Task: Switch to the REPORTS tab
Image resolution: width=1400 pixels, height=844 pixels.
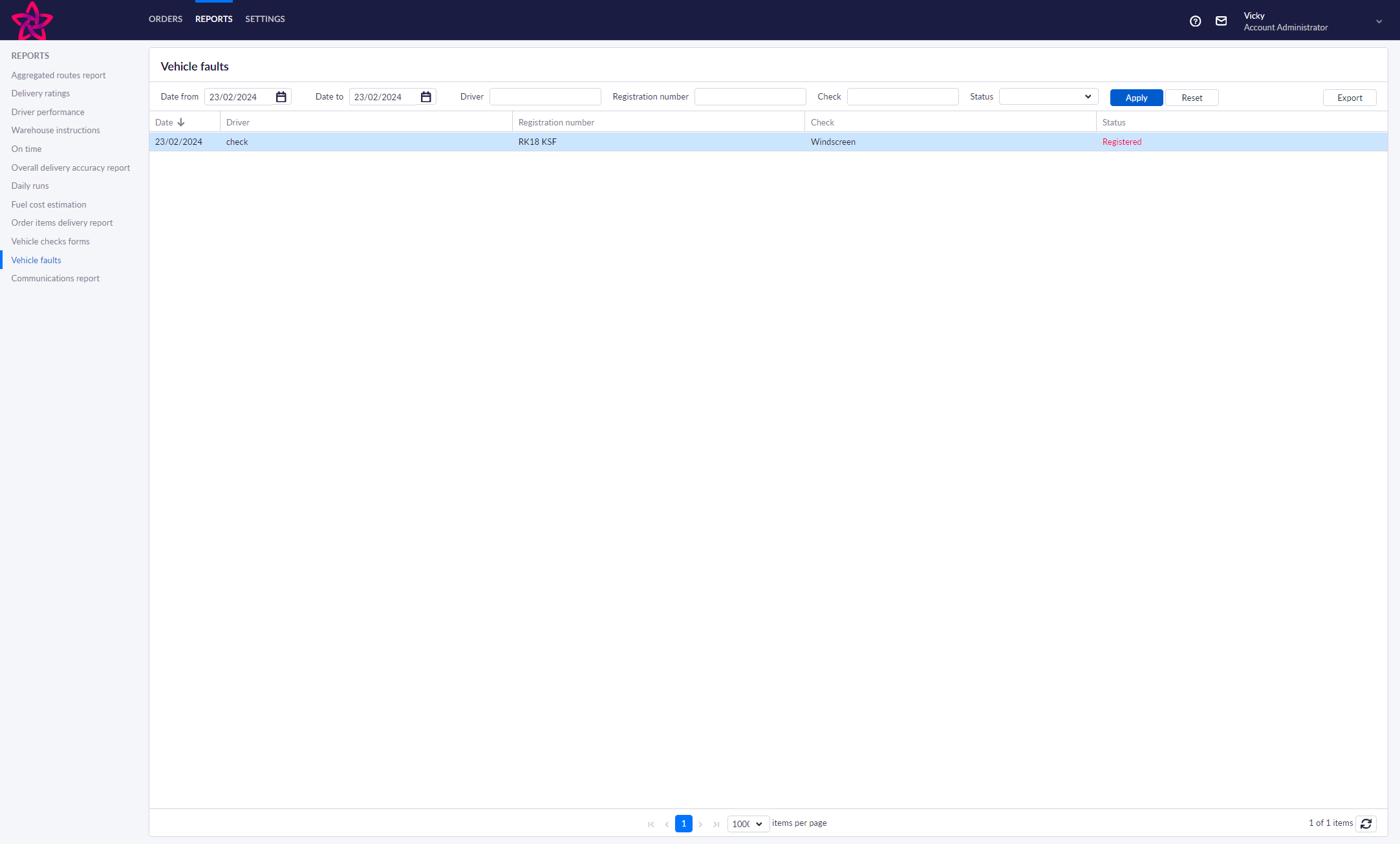Action: (x=214, y=19)
